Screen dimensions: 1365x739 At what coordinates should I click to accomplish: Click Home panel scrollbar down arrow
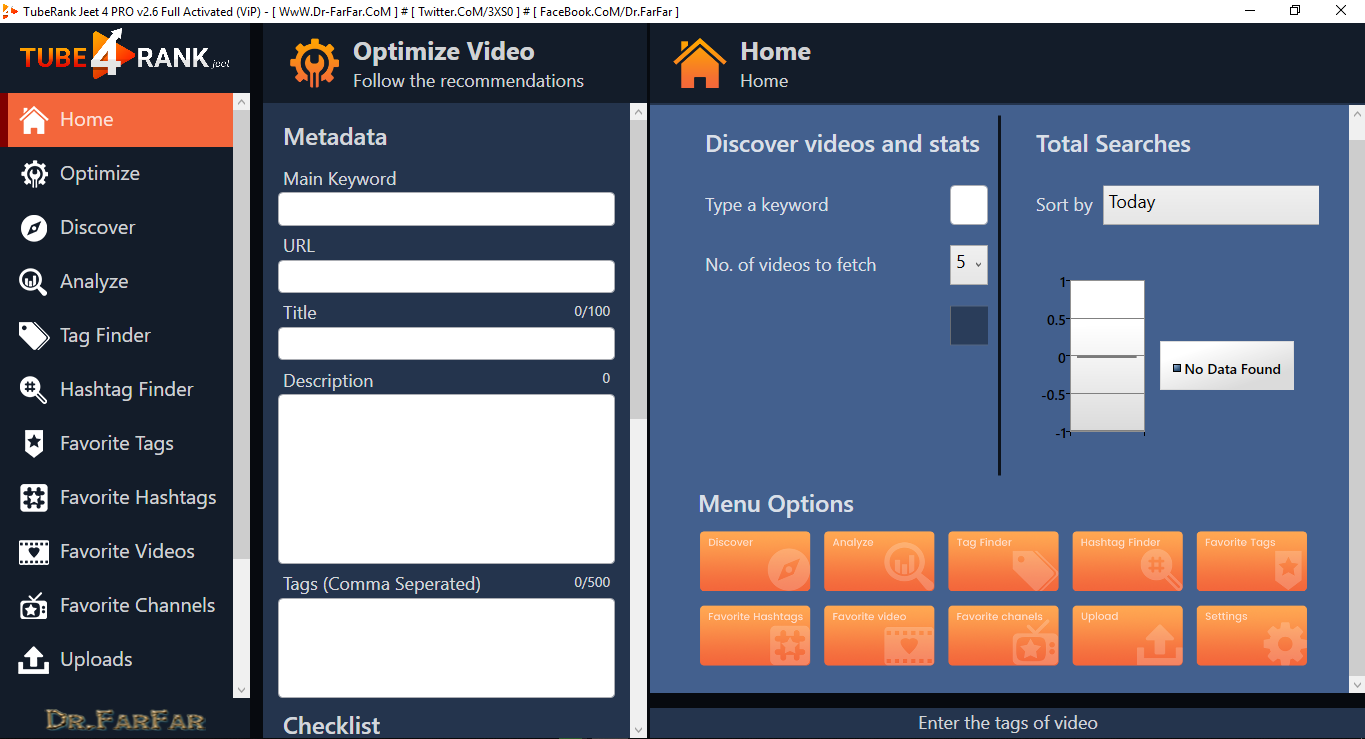[x=1357, y=685]
